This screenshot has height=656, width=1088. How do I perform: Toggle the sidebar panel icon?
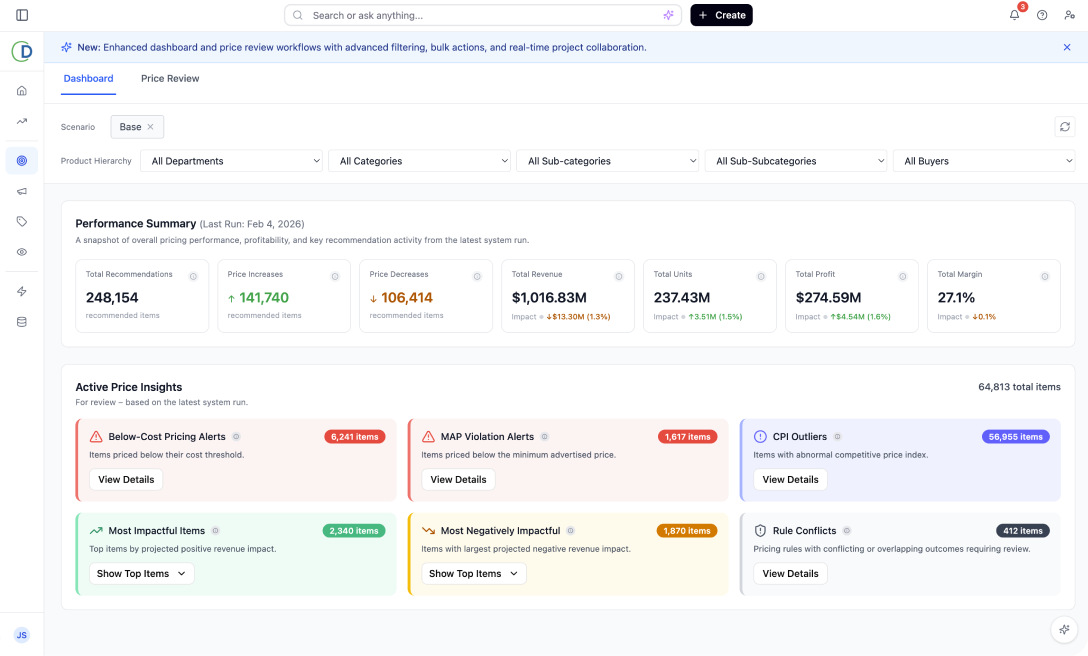[22, 15]
